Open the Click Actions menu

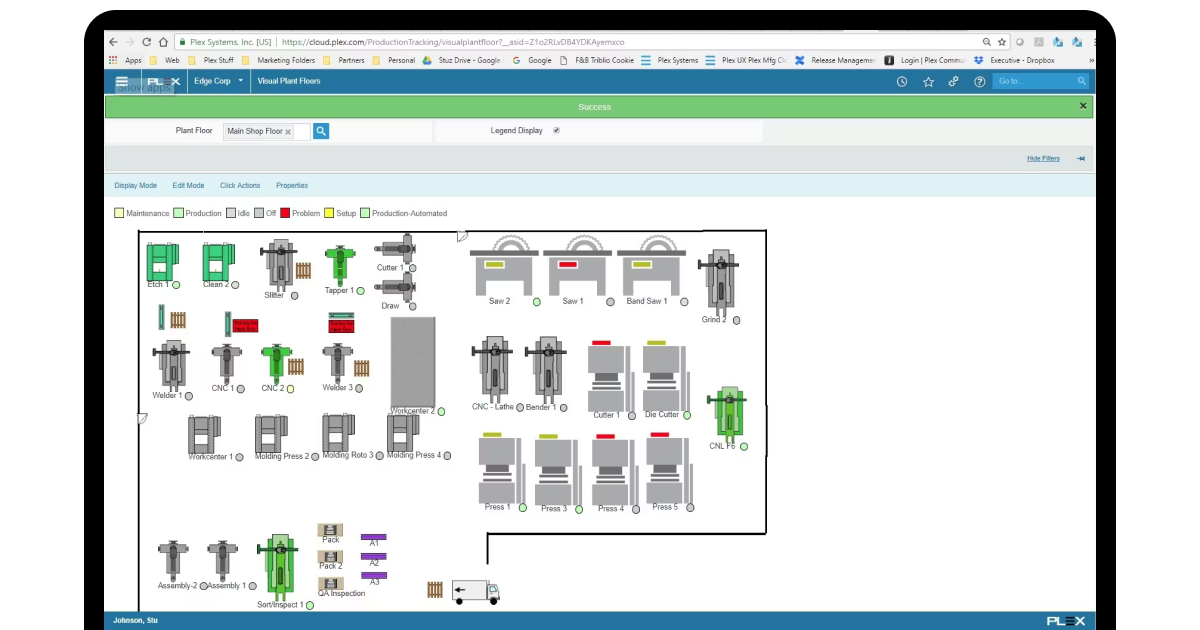click(x=240, y=185)
